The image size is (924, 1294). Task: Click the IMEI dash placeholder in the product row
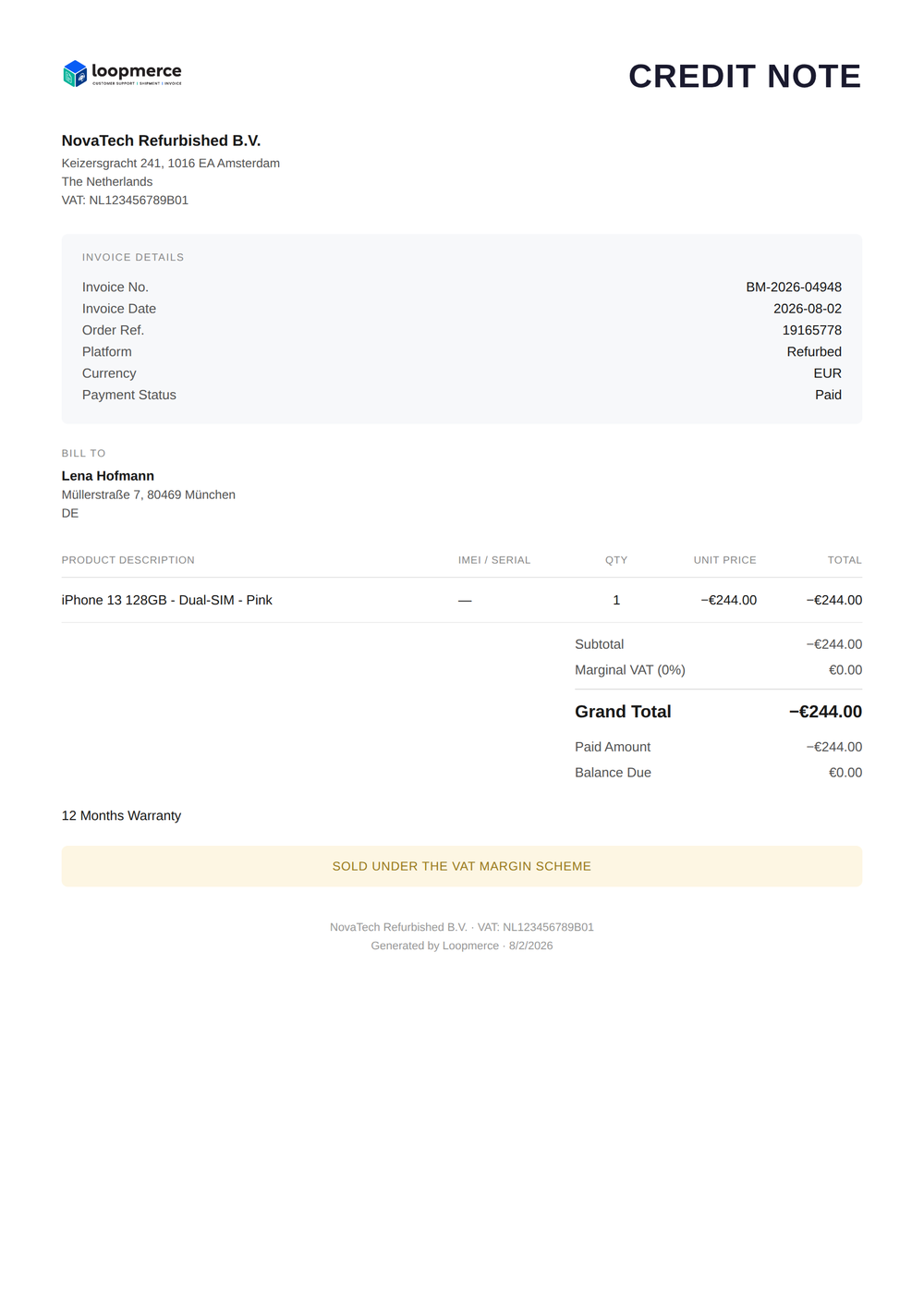click(465, 601)
